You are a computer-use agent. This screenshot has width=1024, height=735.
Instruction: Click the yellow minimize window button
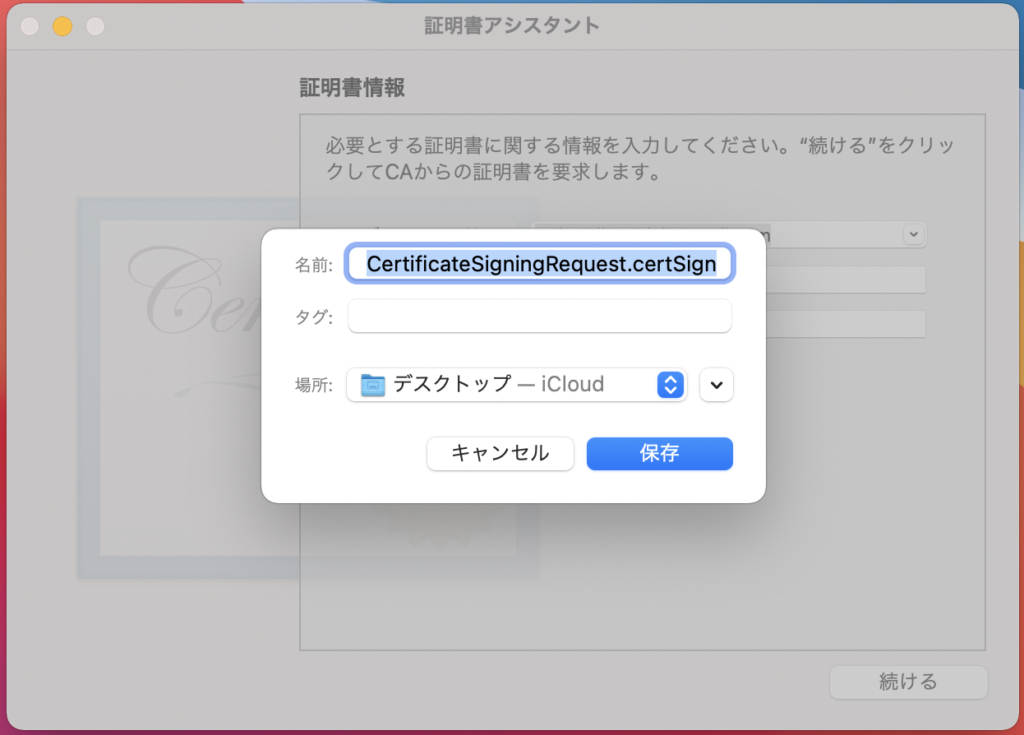62,26
